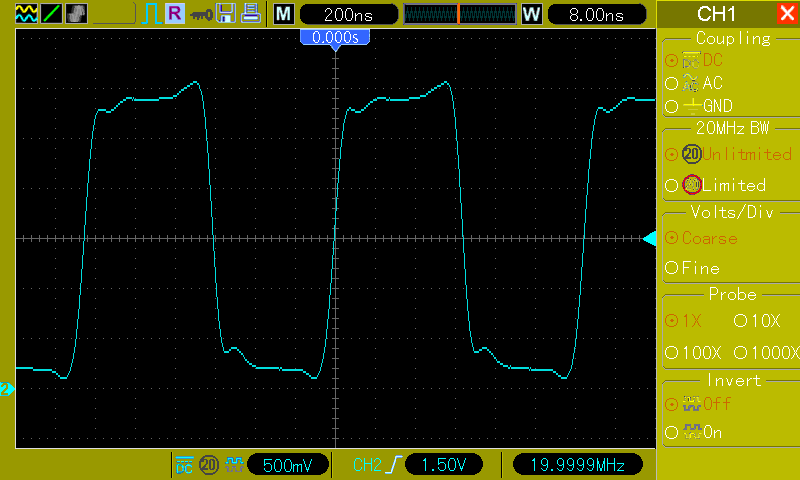The width and height of the screenshot is (800, 480).
Task: Click the gray persistence waveform icon
Action: pyautogui.click(x=77, y=14)
